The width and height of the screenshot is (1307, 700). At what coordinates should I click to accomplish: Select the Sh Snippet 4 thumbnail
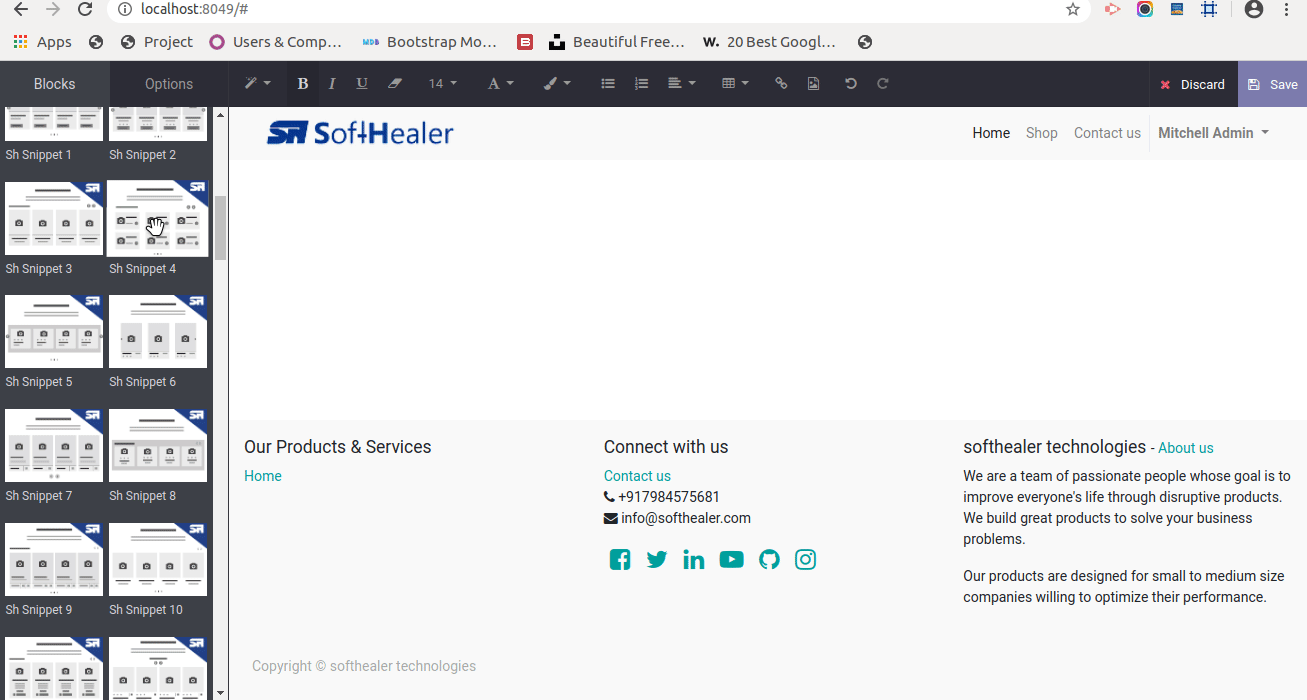(158, 218)
